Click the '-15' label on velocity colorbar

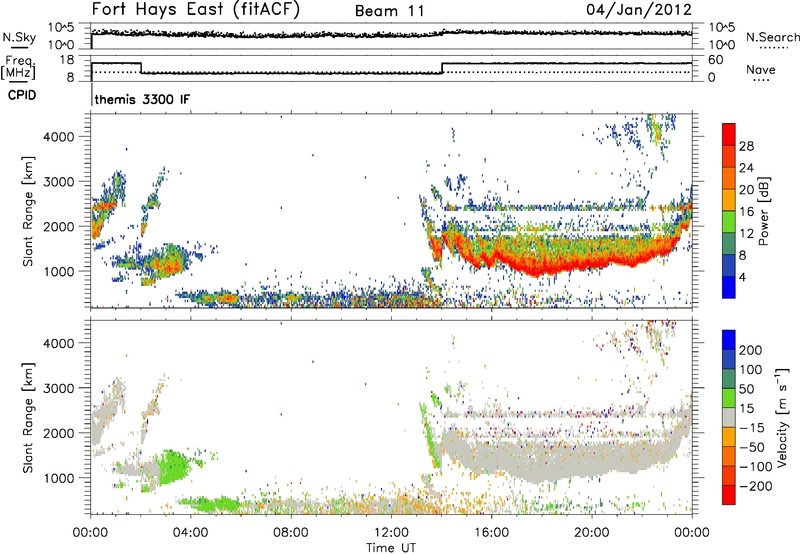(x=752, y=428)
